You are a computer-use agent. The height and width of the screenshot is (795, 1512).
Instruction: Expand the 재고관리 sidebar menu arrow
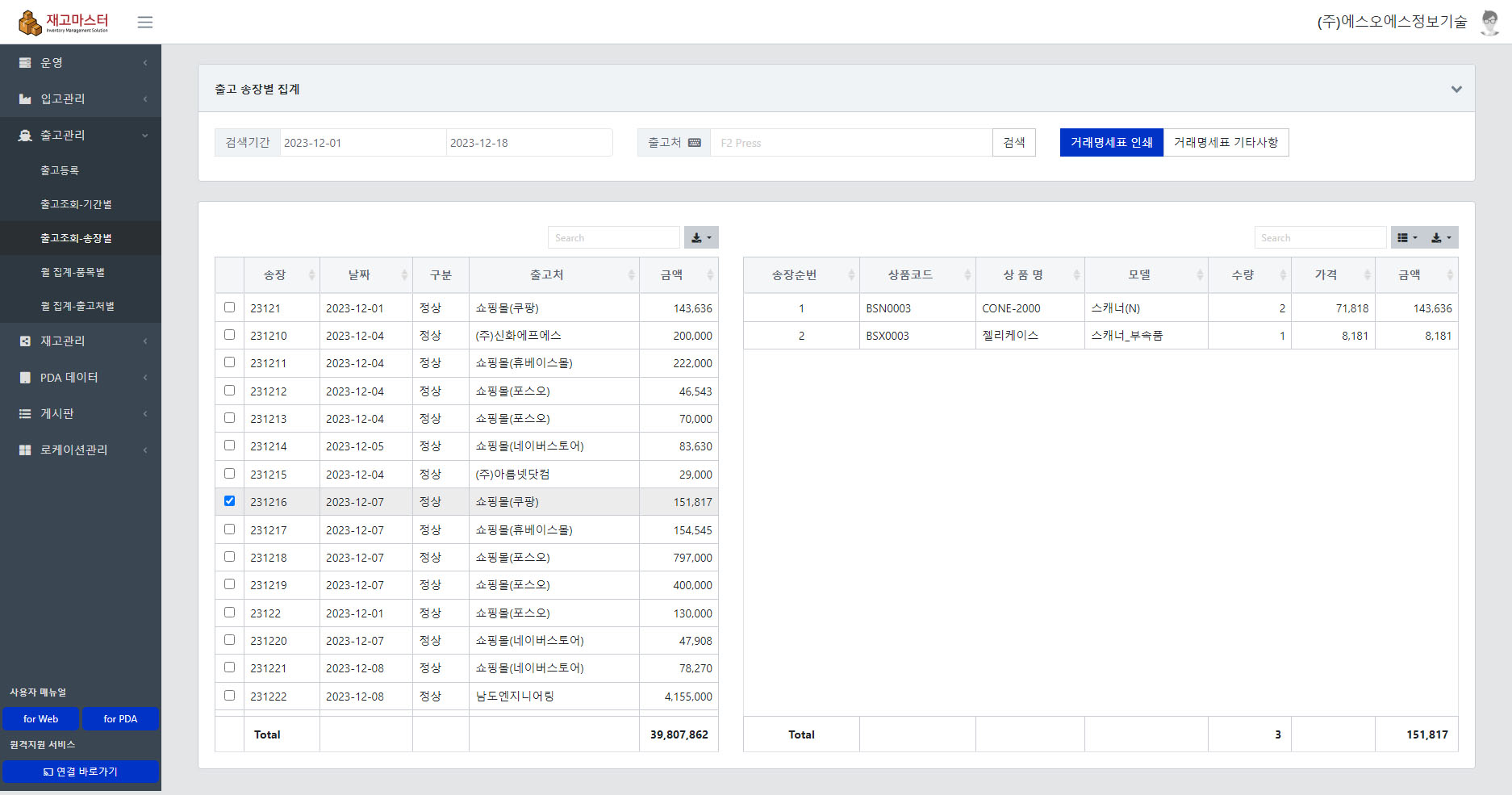145,341
